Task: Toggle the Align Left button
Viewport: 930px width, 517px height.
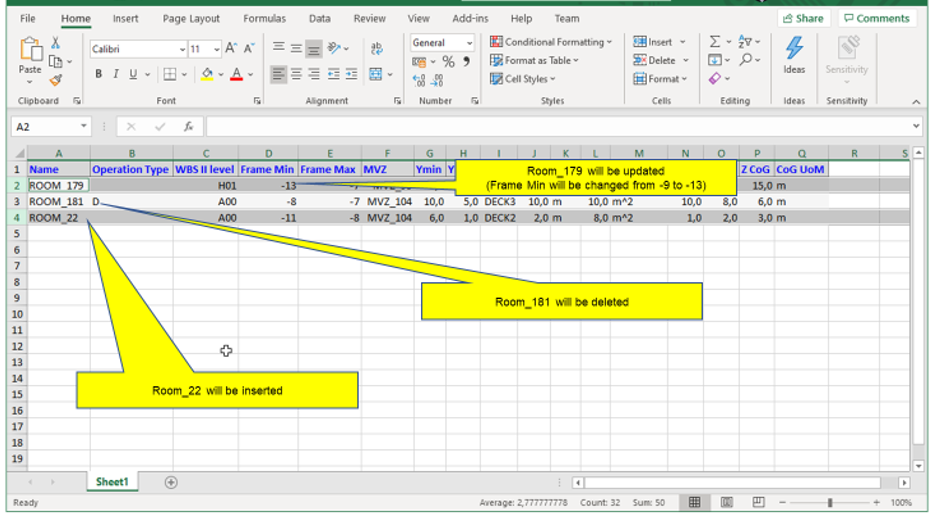Action: point(277,74)
